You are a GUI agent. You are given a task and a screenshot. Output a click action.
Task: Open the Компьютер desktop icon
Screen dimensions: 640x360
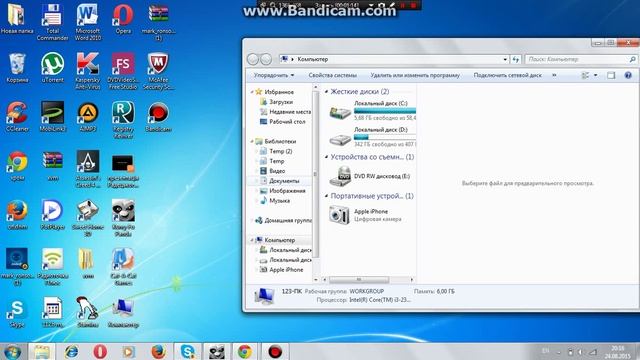point(123,313)
